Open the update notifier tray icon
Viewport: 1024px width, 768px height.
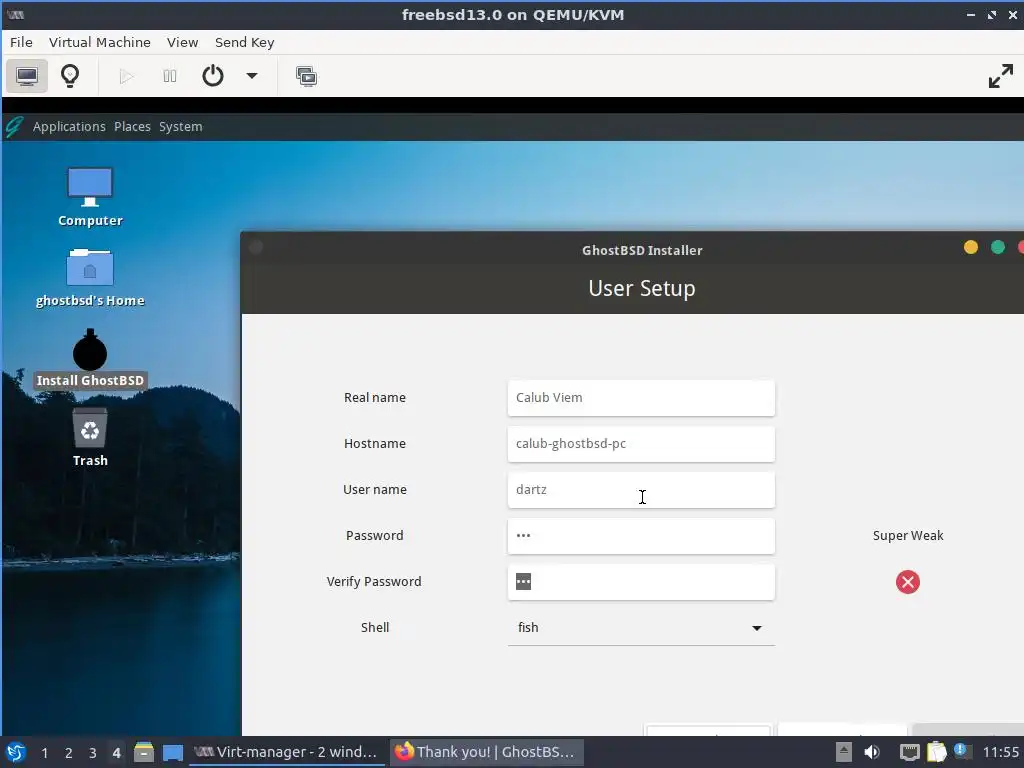click(962, 751)
